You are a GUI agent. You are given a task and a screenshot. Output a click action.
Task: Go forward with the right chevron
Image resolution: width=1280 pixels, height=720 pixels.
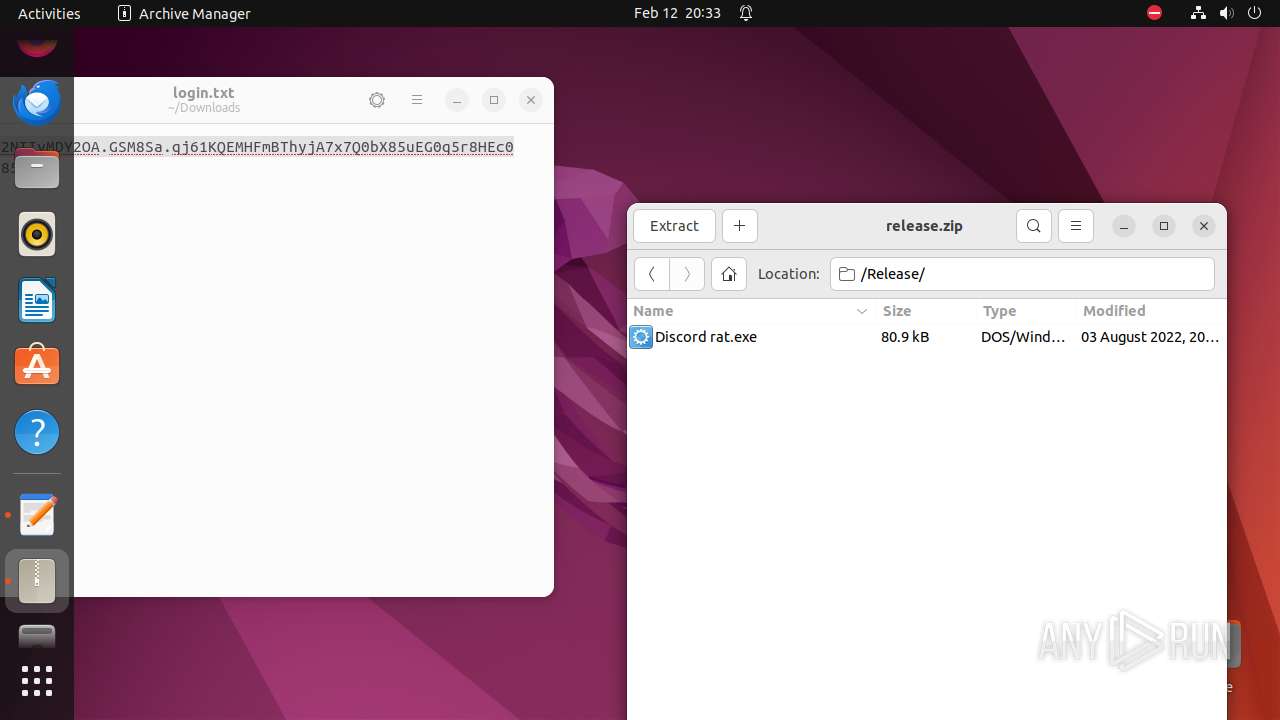687,274
